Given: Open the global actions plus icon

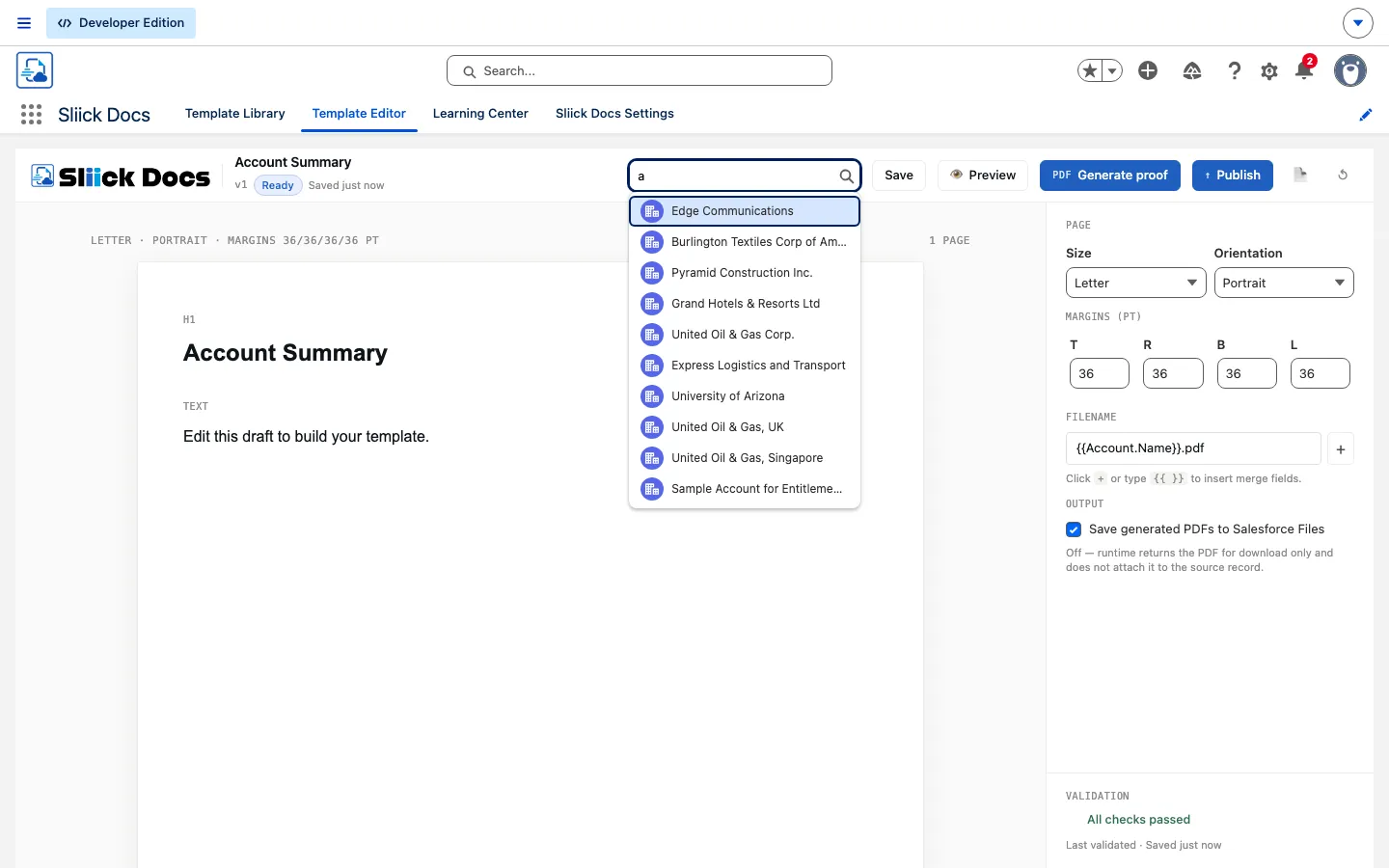Looking at the screenshot, I should [x=1148, y=70].
